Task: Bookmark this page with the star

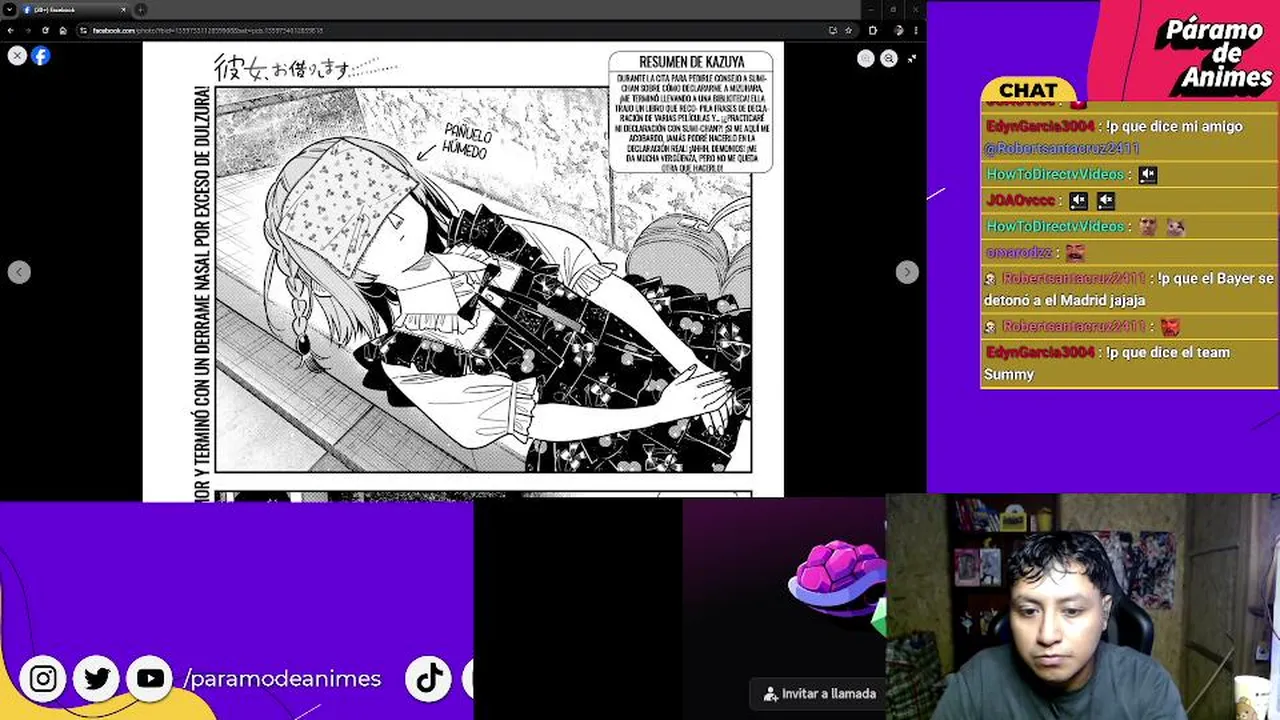Action: (x=849, y=30)
